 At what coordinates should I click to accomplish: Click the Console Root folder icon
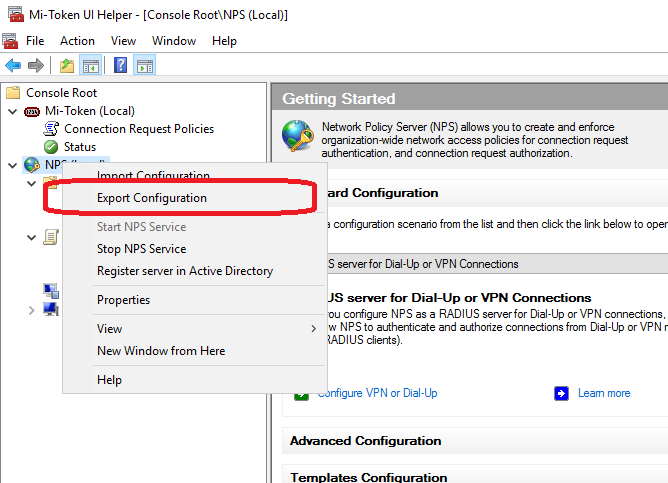(x=13, y=92)
